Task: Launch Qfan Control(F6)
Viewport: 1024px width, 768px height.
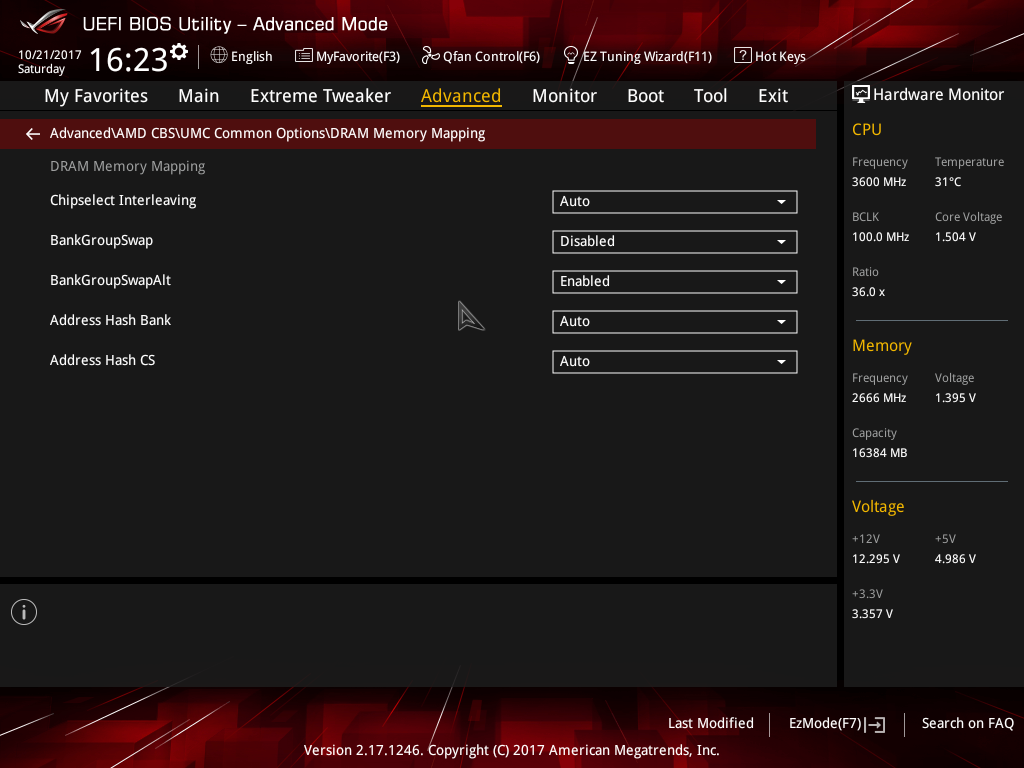Action: pyautogui.click(x=491, y=57)
